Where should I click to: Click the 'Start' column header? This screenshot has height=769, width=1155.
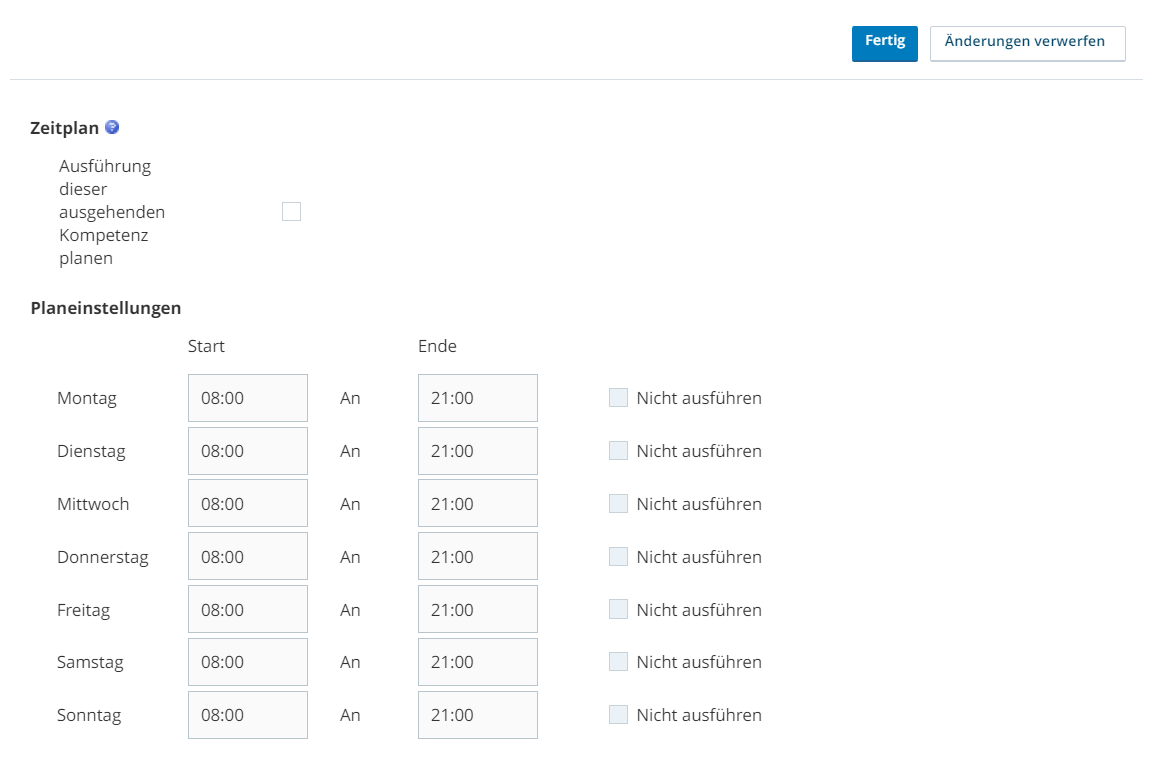pos(206,346)
